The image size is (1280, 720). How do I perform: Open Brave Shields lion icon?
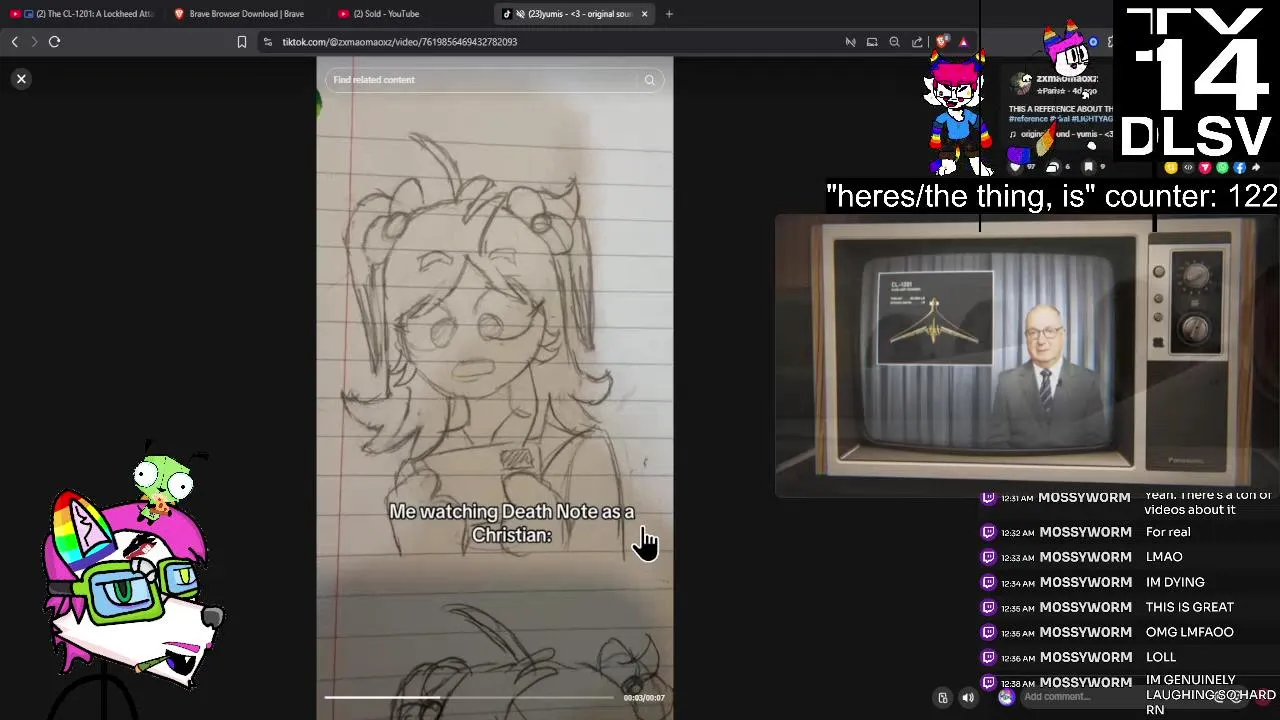tap(941, 42)
